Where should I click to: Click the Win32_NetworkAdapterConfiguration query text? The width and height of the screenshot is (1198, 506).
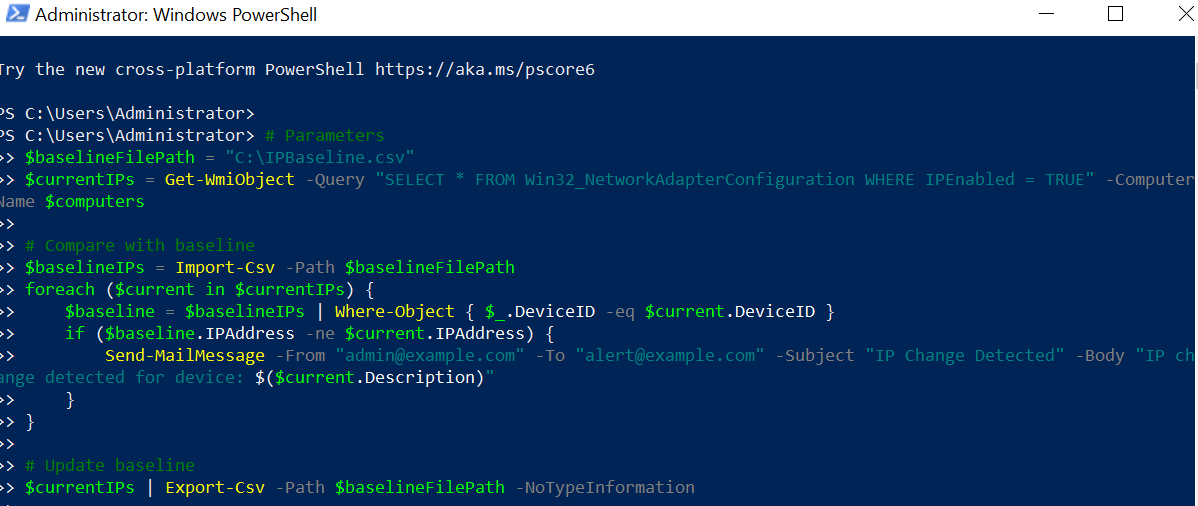tap(689, 180)
